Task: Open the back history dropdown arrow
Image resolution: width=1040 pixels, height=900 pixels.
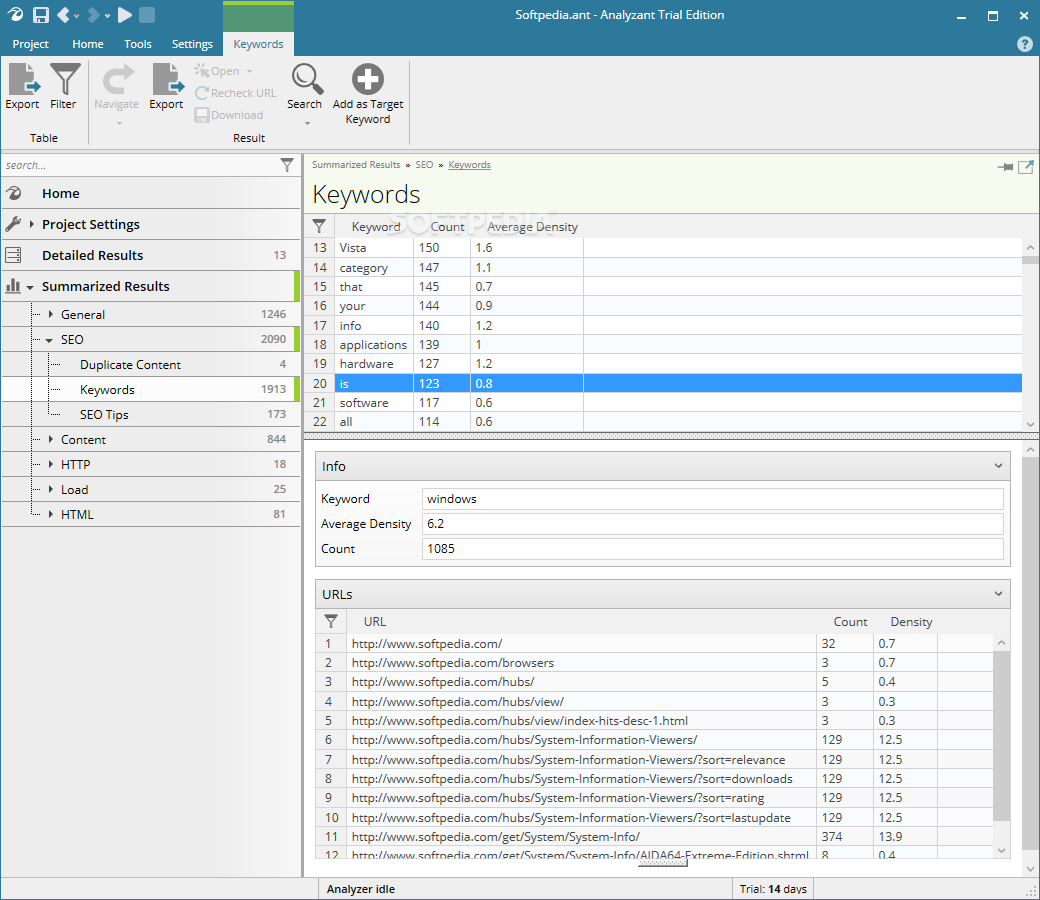Action: (77, 16)
